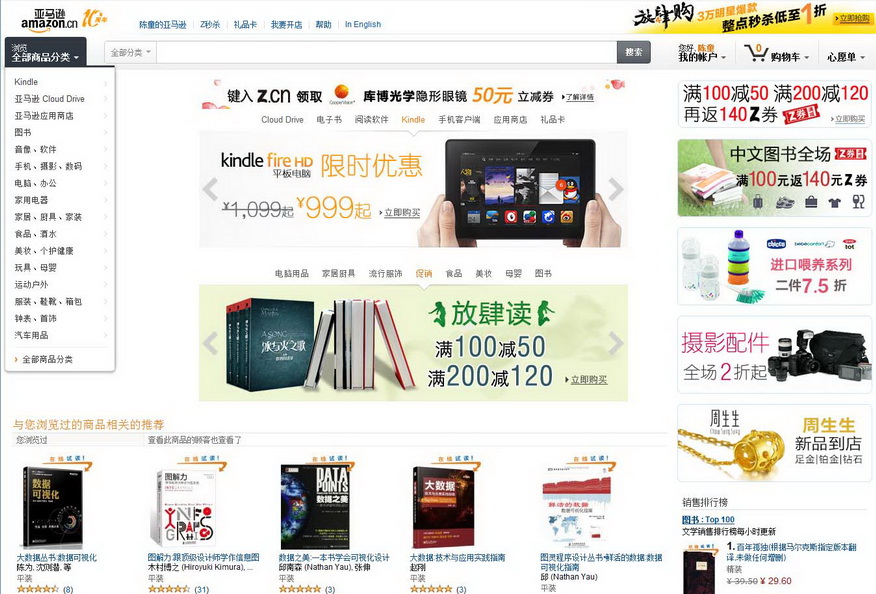876x594 pixels.
Task: Click the amazon.cn logo
Action: click(x=49, y=20)
